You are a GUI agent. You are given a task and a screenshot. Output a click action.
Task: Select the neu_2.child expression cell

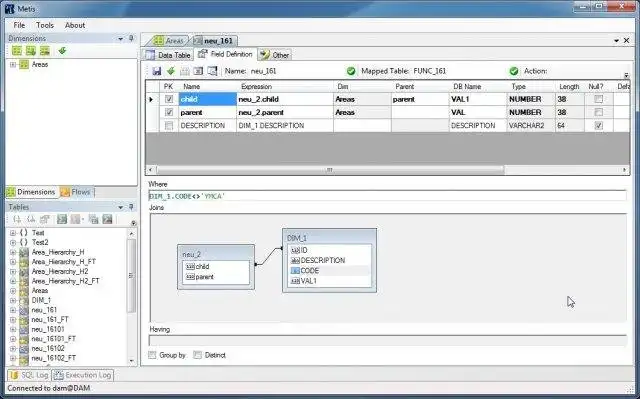click(x=285, y=99)
